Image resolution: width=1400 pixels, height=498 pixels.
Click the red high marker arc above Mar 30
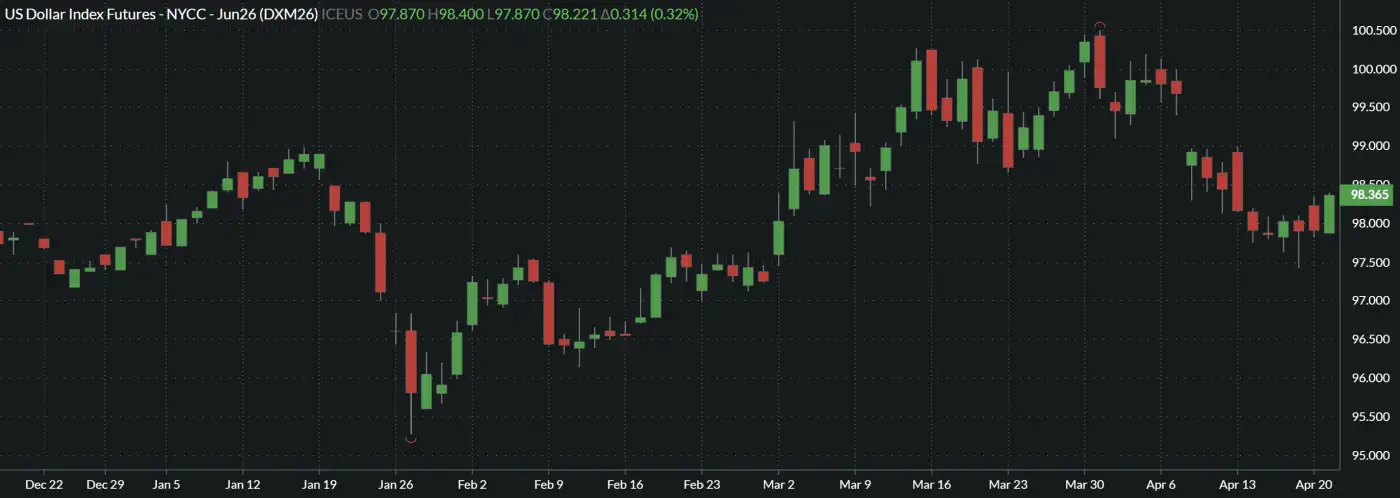1100,26
